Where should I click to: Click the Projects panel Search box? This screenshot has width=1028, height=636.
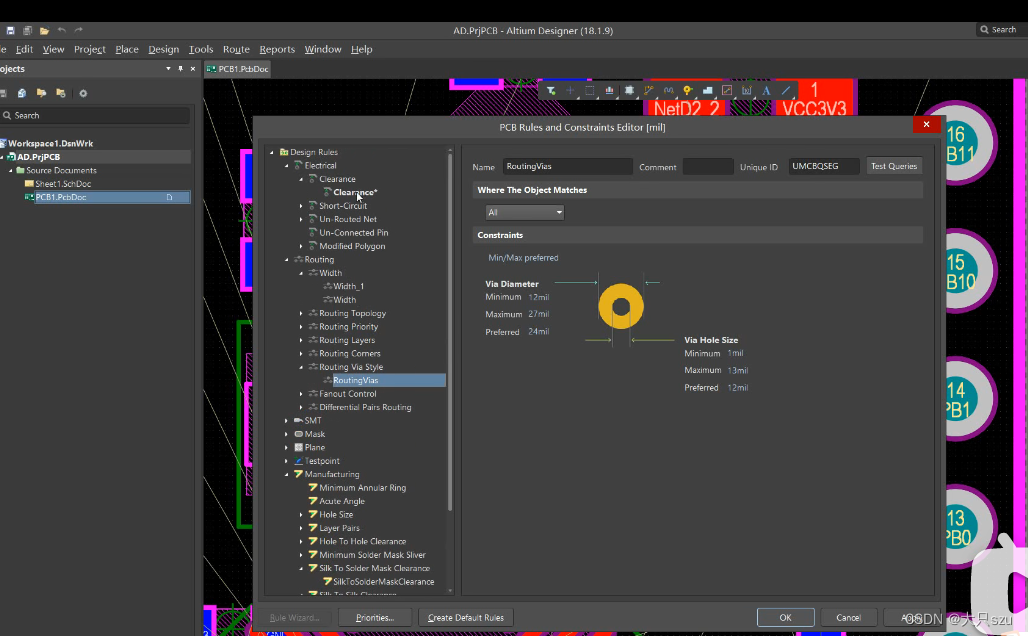(x=95, y=115)
